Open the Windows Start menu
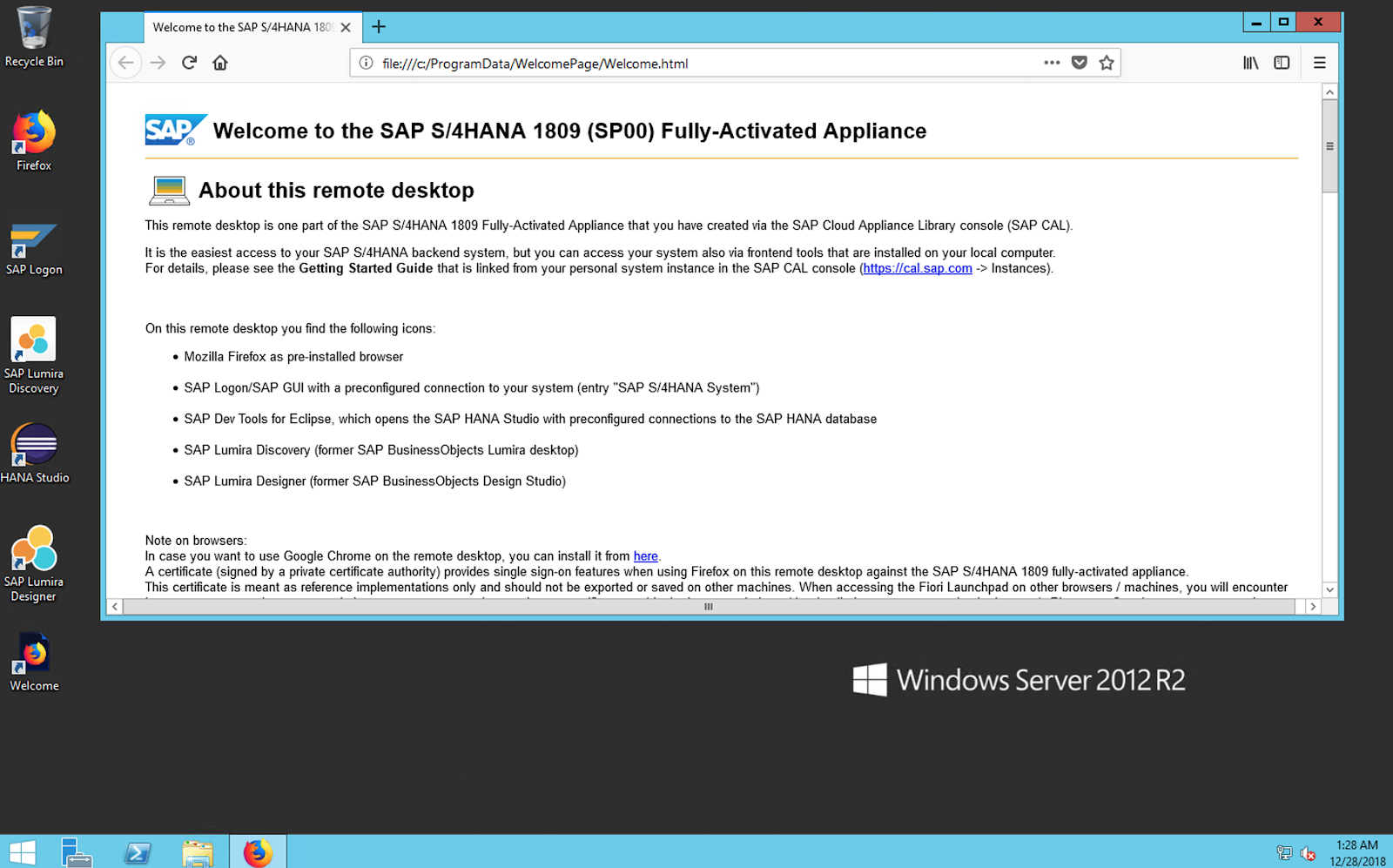1393x868 pixels. pyautogui.click(x=22, y=852)
